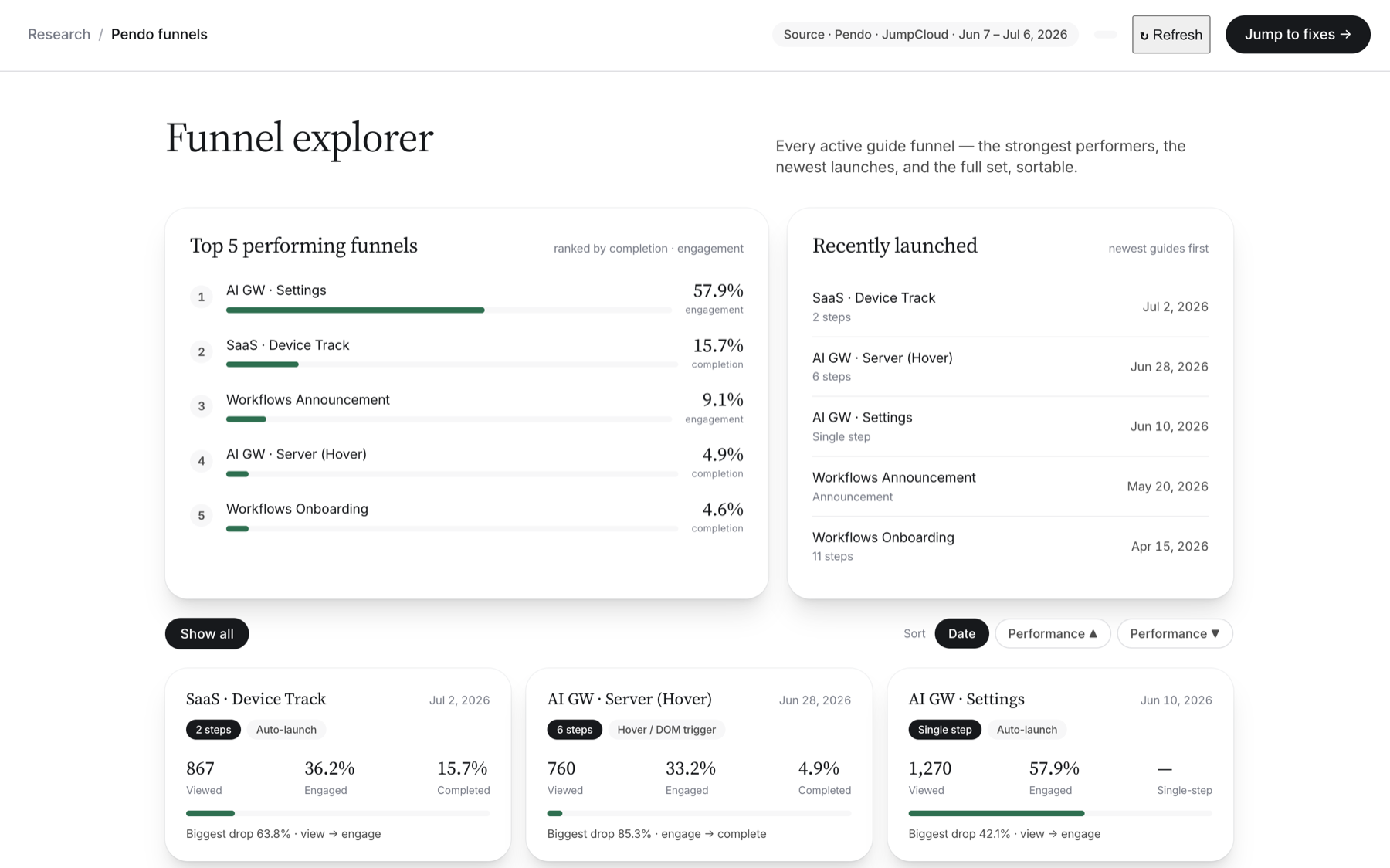1390x868 pixels.
Task: Click Auto-launch tag on SaaS · Device Track card
Action: (x=286, y=730)
